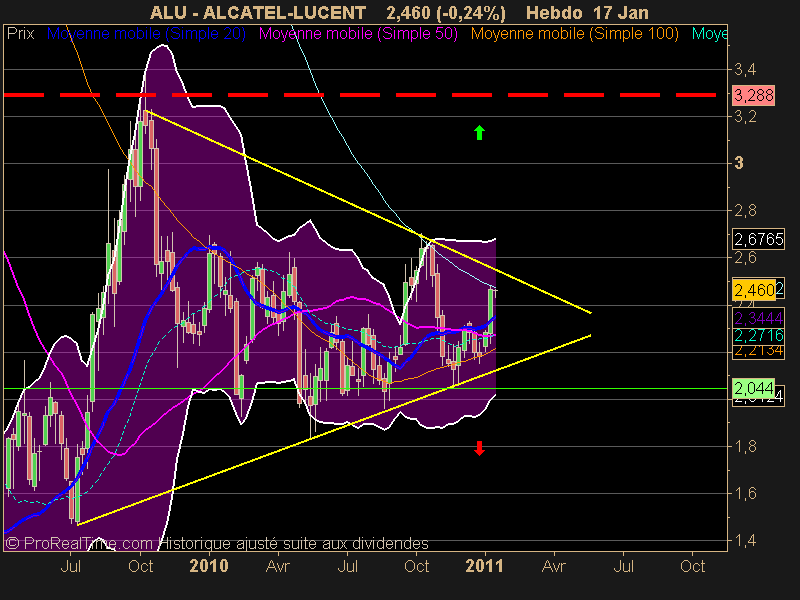
Task: Click the 'Hebdo 17 Jan' period label
Action: click(587, 12)
